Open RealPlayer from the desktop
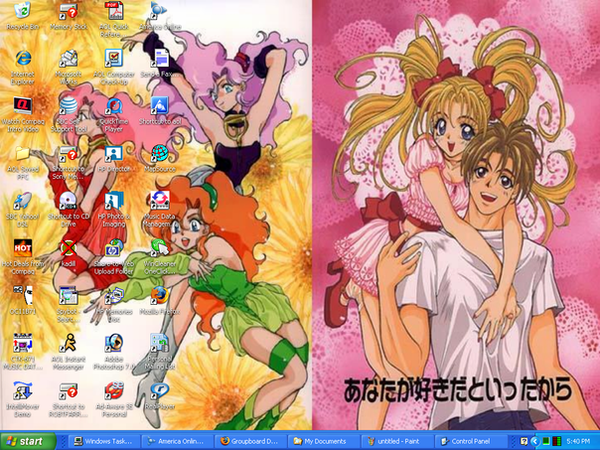This screenshot has height=450, width=600. (x=160, y=390)
